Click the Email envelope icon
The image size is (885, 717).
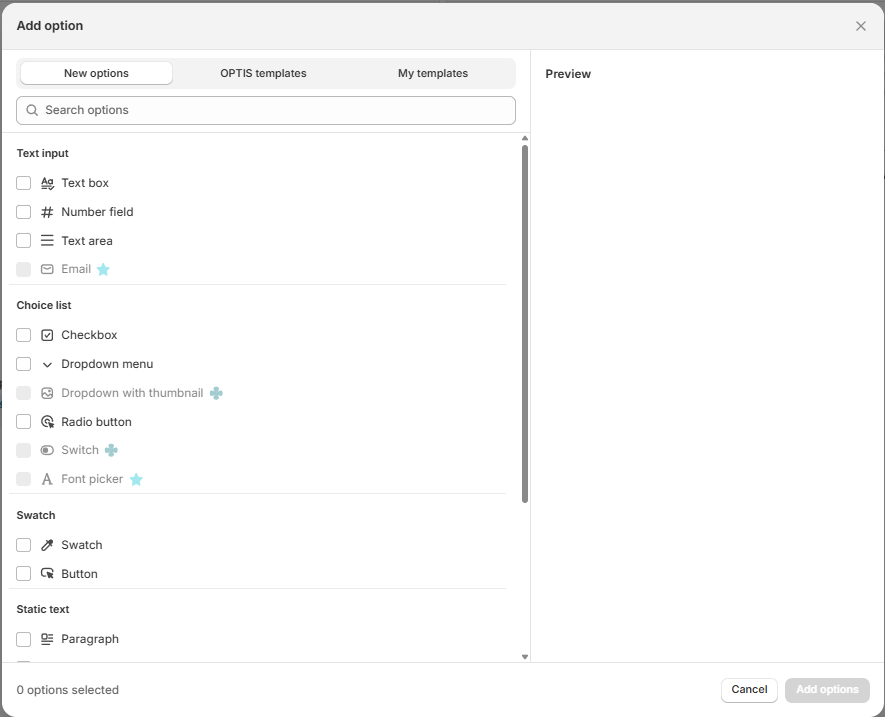pos(47,269)
